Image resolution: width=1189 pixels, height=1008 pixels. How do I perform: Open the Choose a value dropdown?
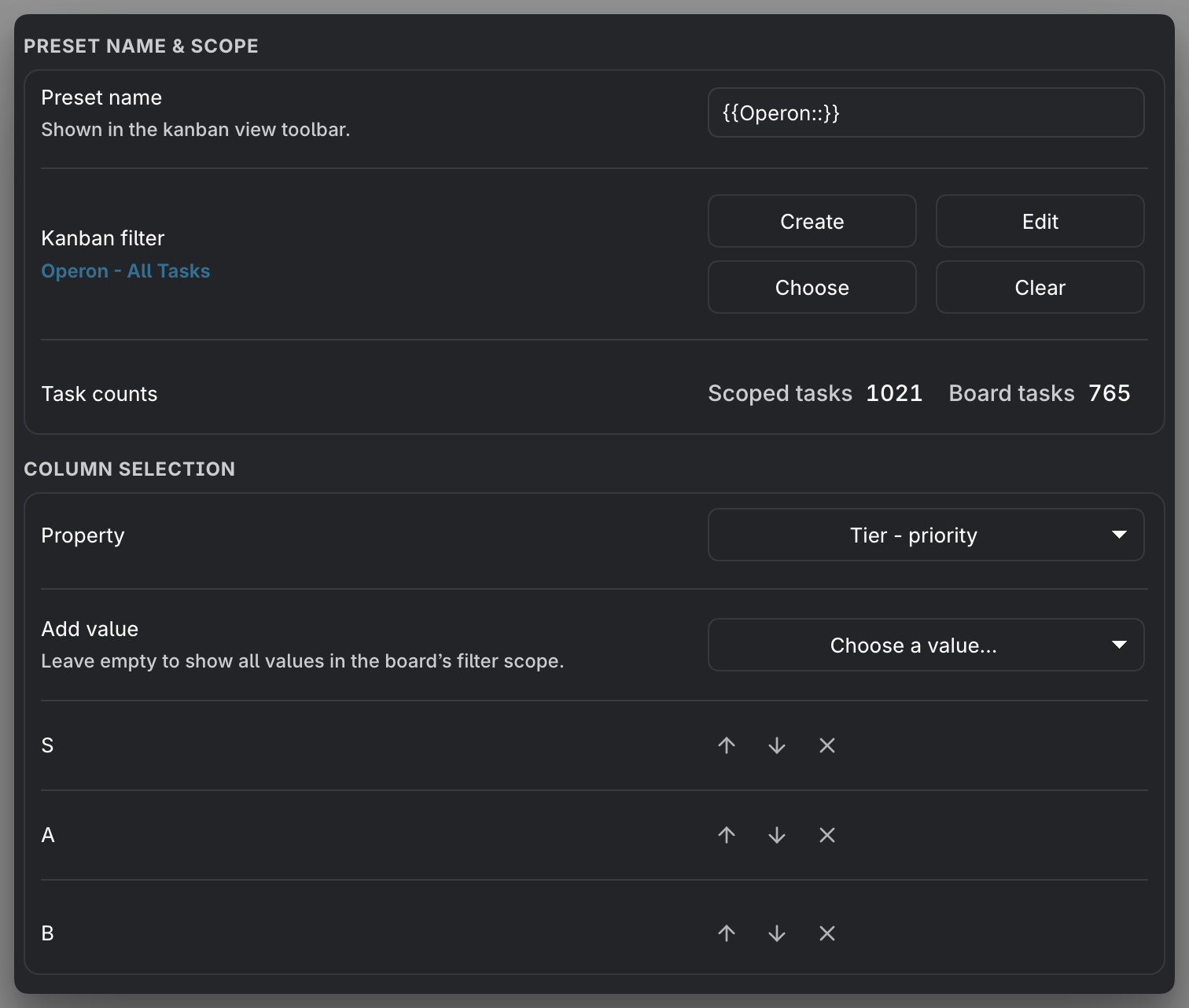[926, 645]
